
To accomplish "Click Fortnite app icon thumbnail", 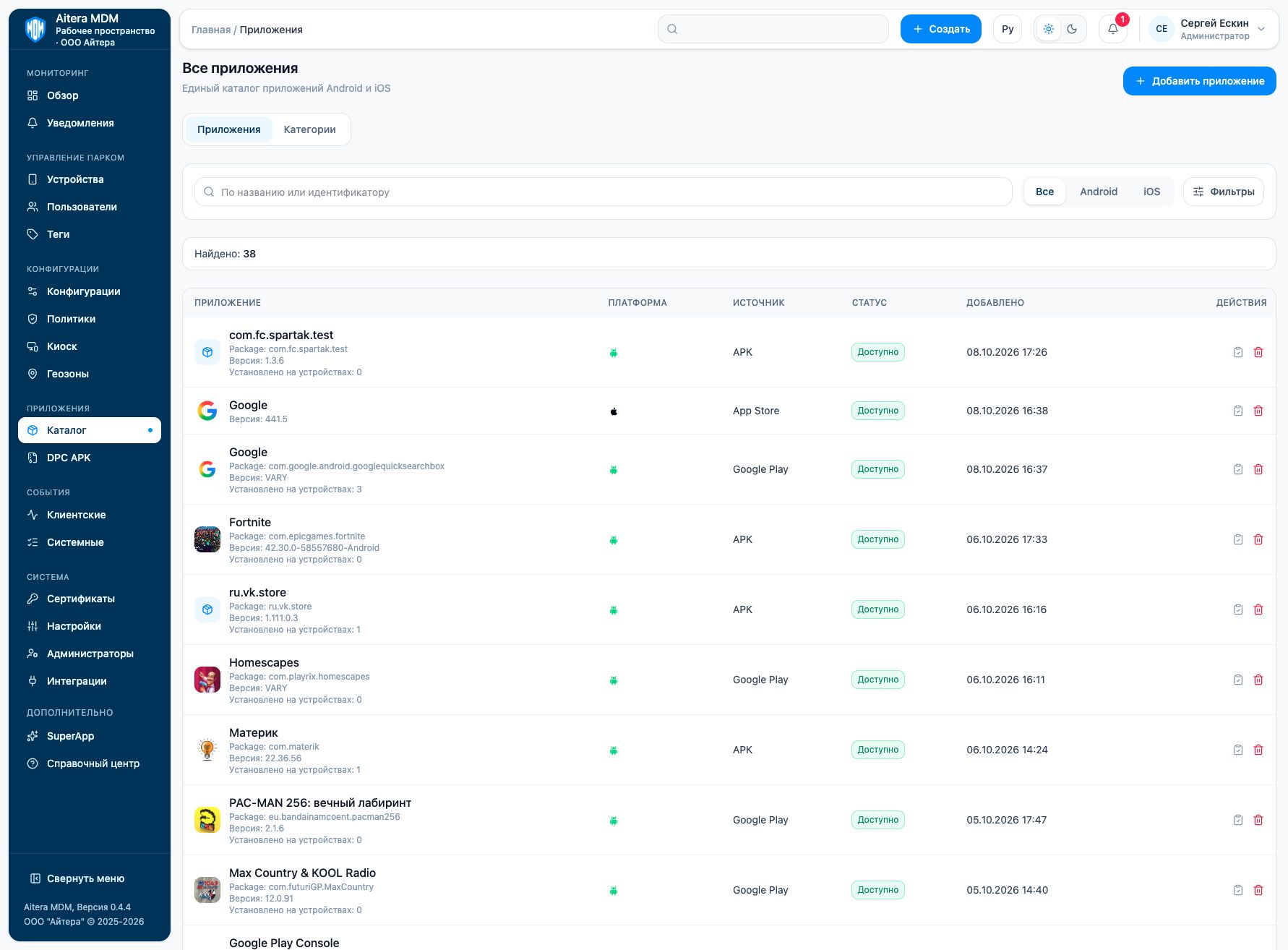I will point(207,539).
